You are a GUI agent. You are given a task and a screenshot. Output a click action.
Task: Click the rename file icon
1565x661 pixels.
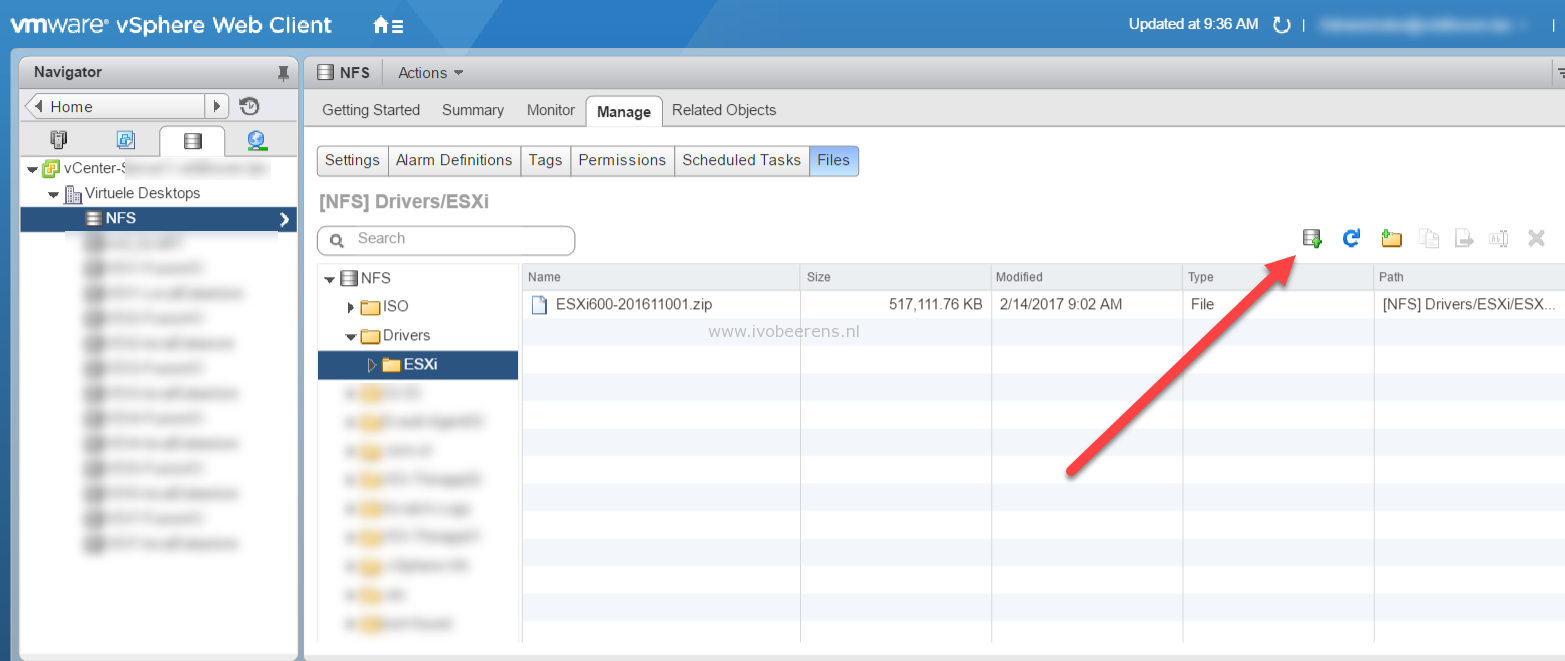pos(1498,238)
